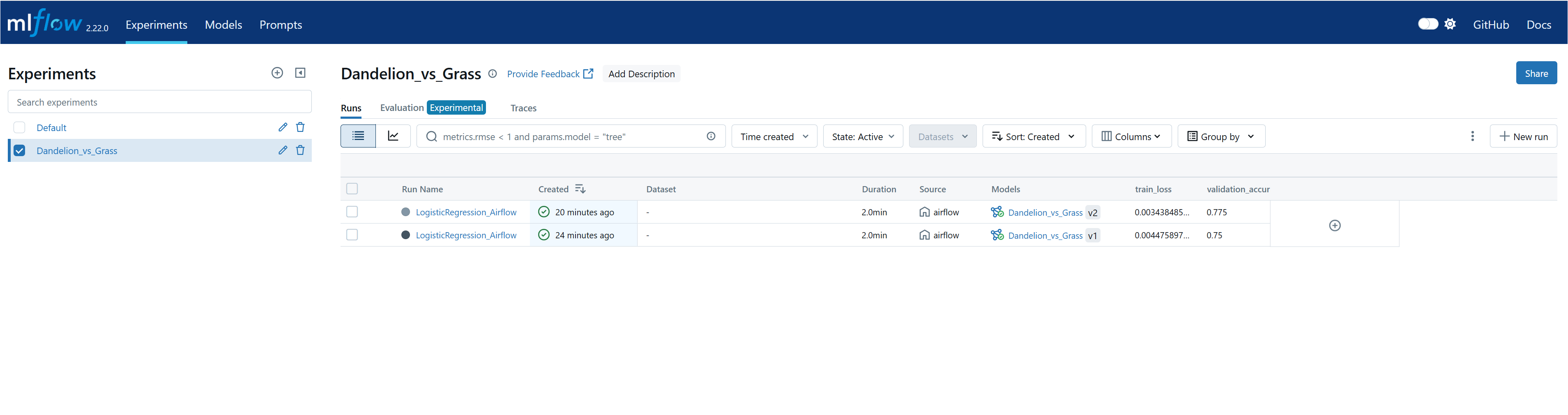1568x415 pixels.
Task: Click the Search experiments input field
Action: [159, 102]
